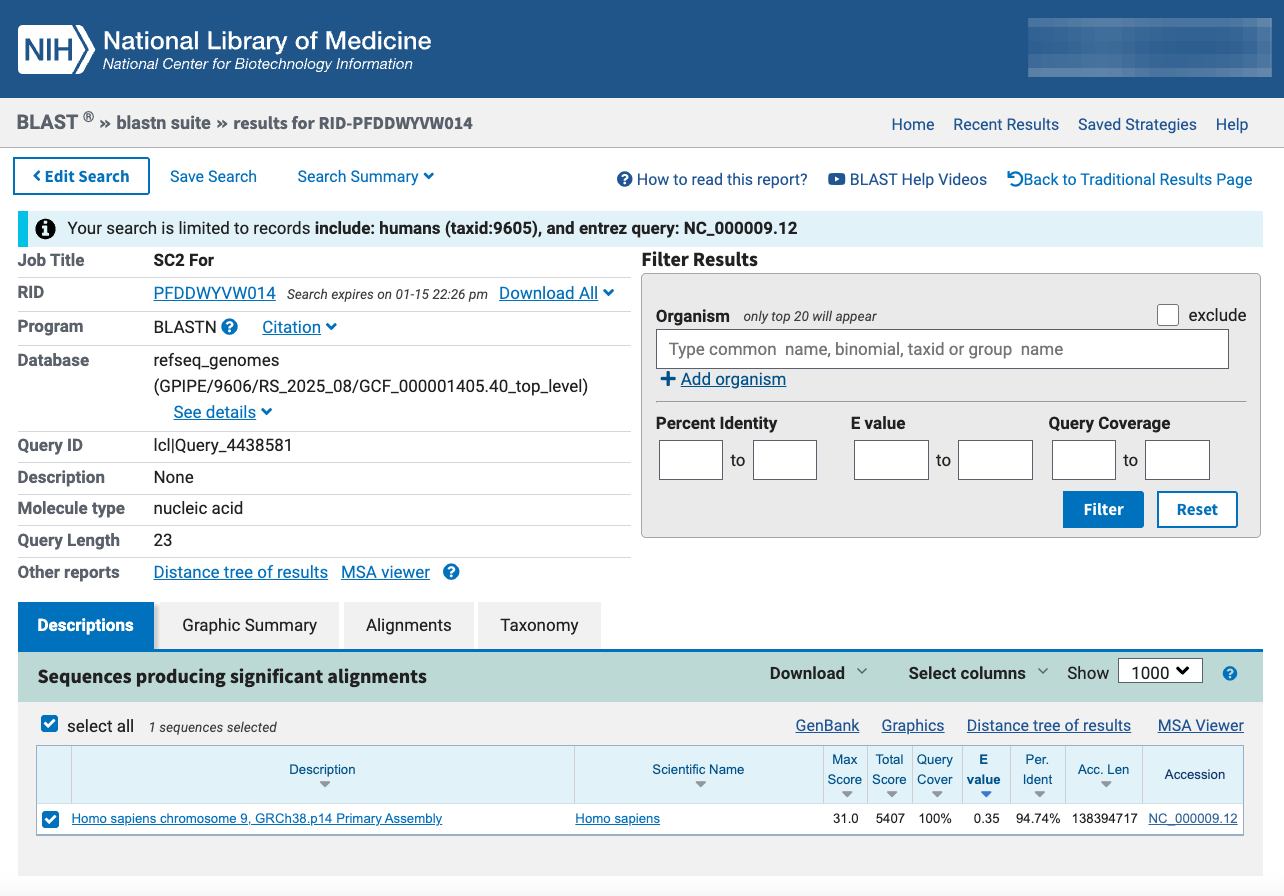Open Saved Strategies

click(1137, 124)
